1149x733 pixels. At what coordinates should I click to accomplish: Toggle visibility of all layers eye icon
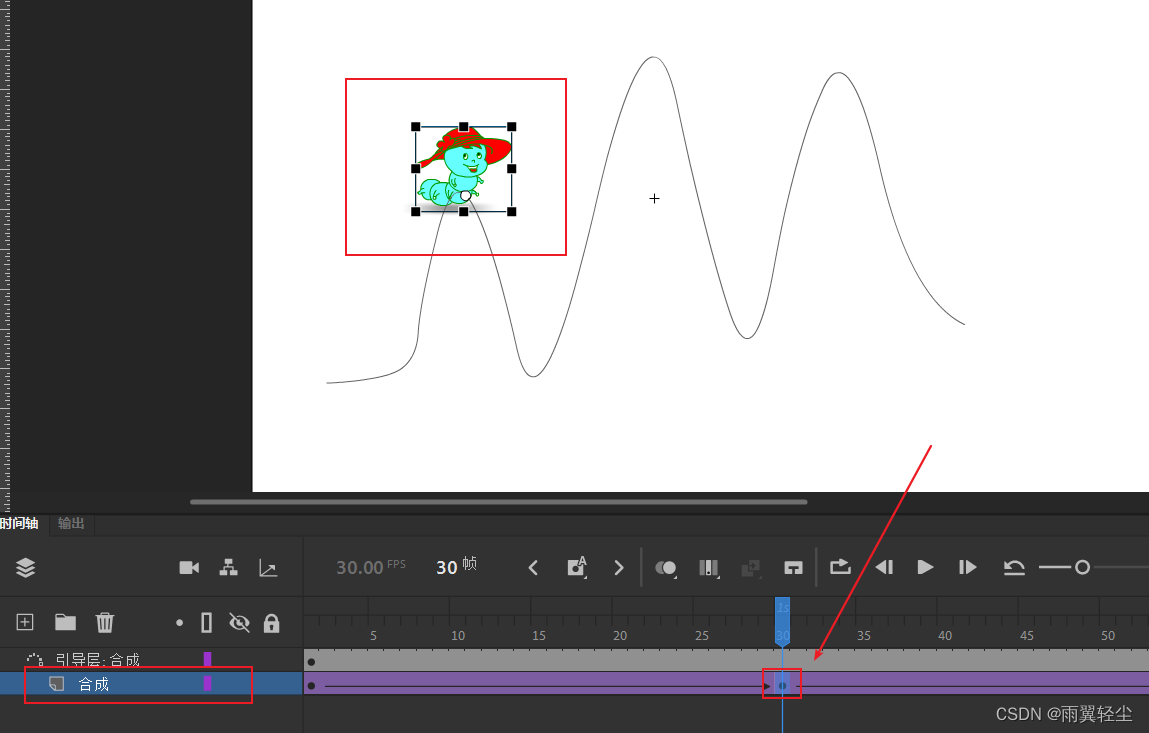tap(239, 623)
